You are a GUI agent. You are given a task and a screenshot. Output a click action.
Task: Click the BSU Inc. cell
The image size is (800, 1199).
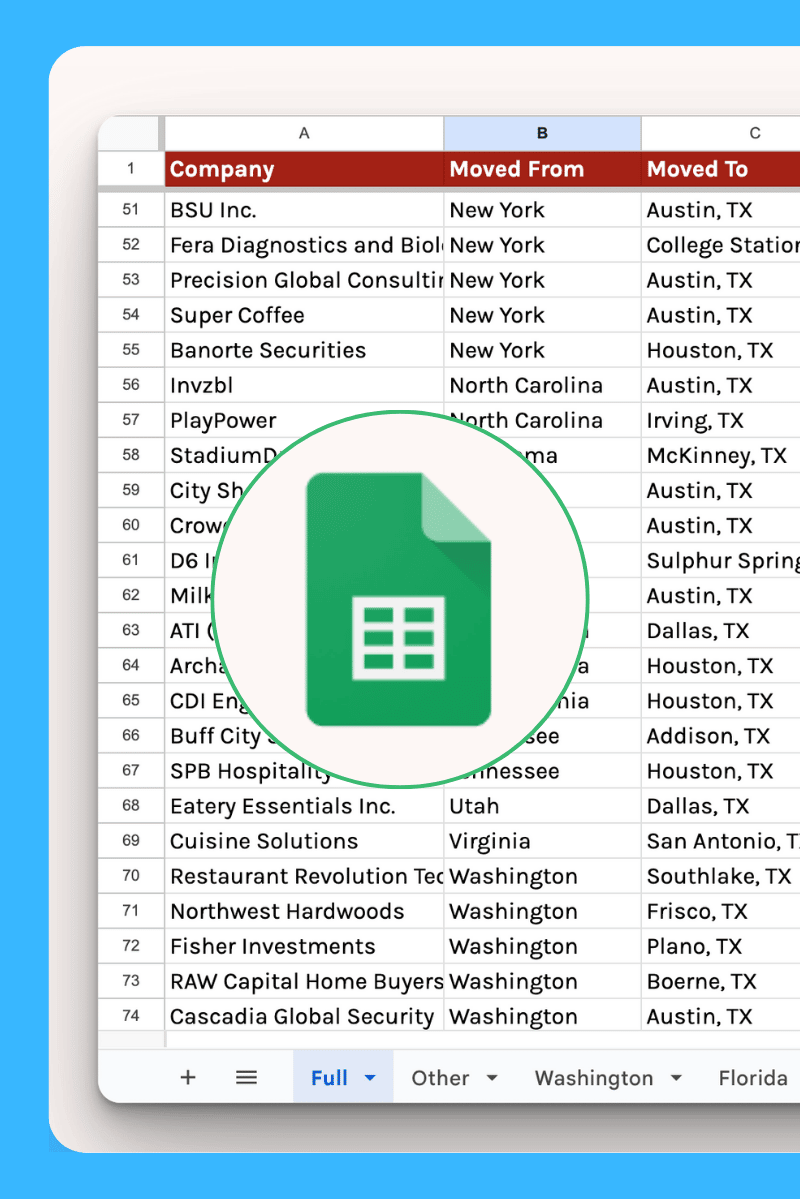304,210
